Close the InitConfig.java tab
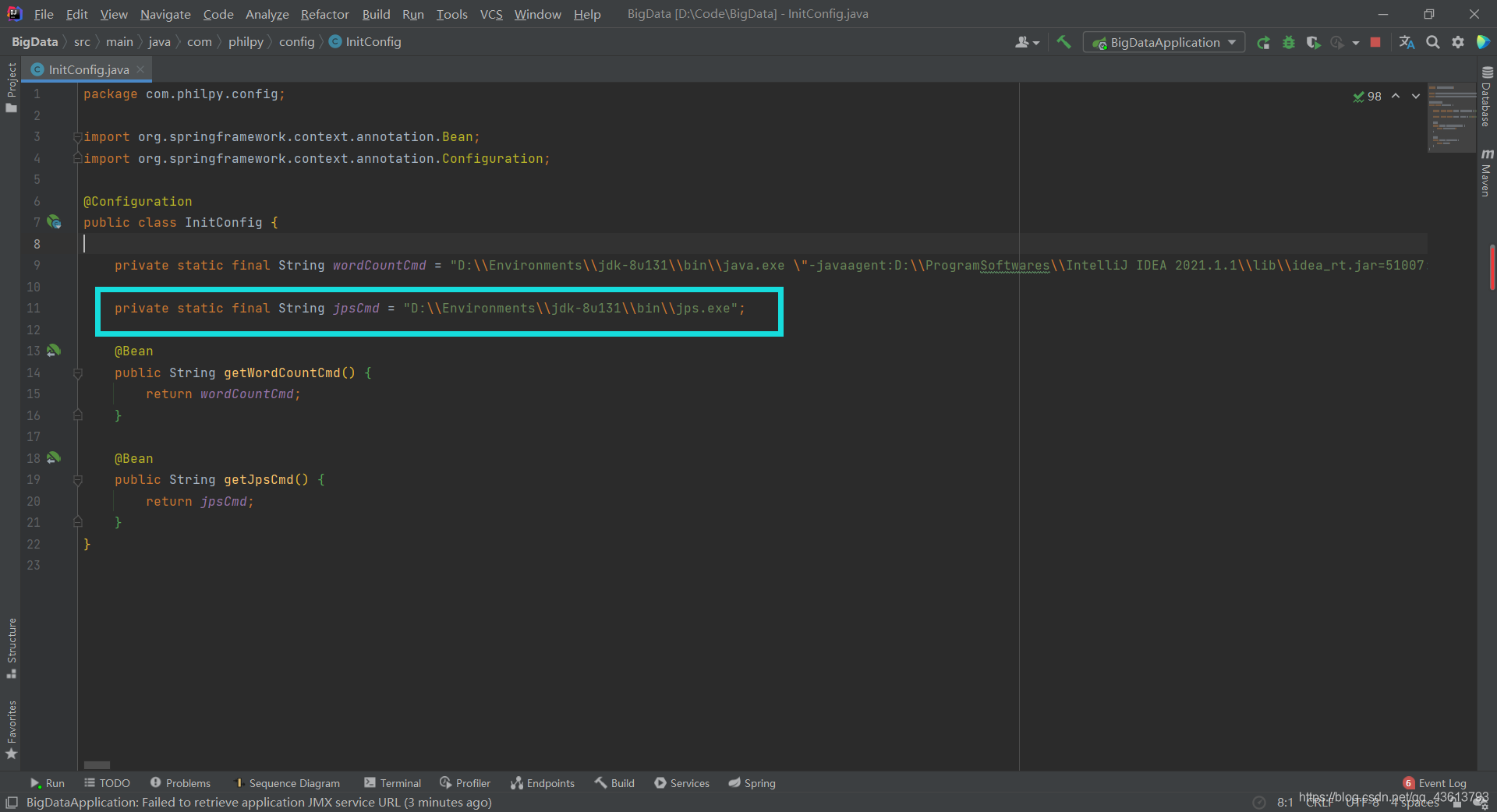1497x812 pixels. pyautogui.click(x=140, y=69)
